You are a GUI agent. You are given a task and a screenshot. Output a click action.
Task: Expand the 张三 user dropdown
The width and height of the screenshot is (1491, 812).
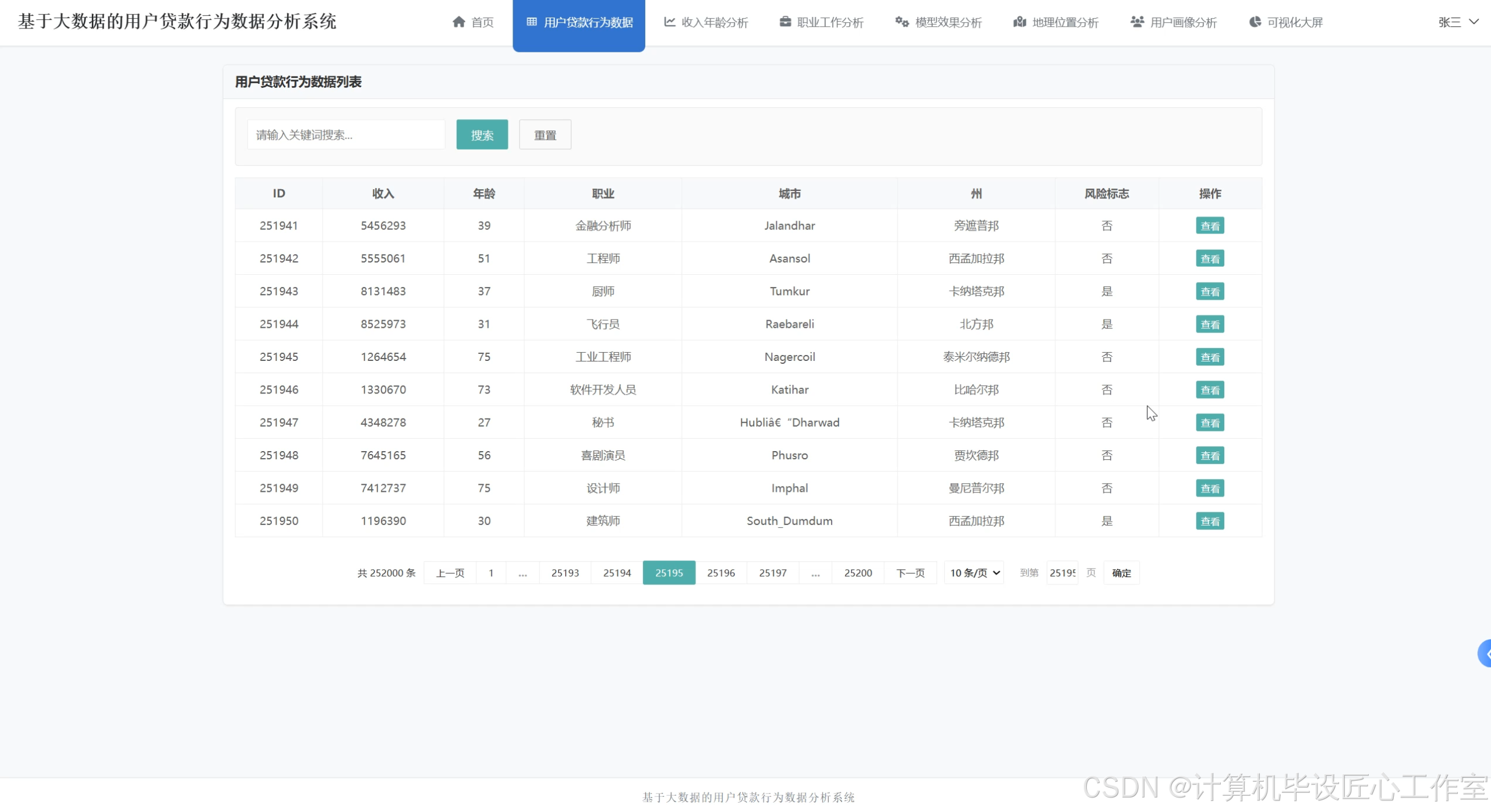point(1458,22)
